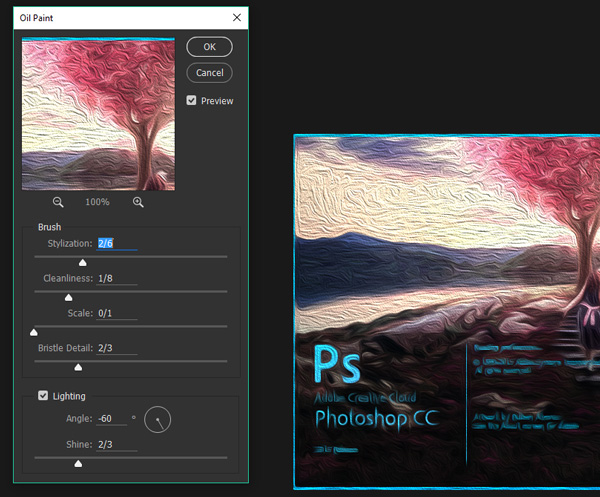
Task: Click the Bristle Detail slider handle
Action: [78, 367]
